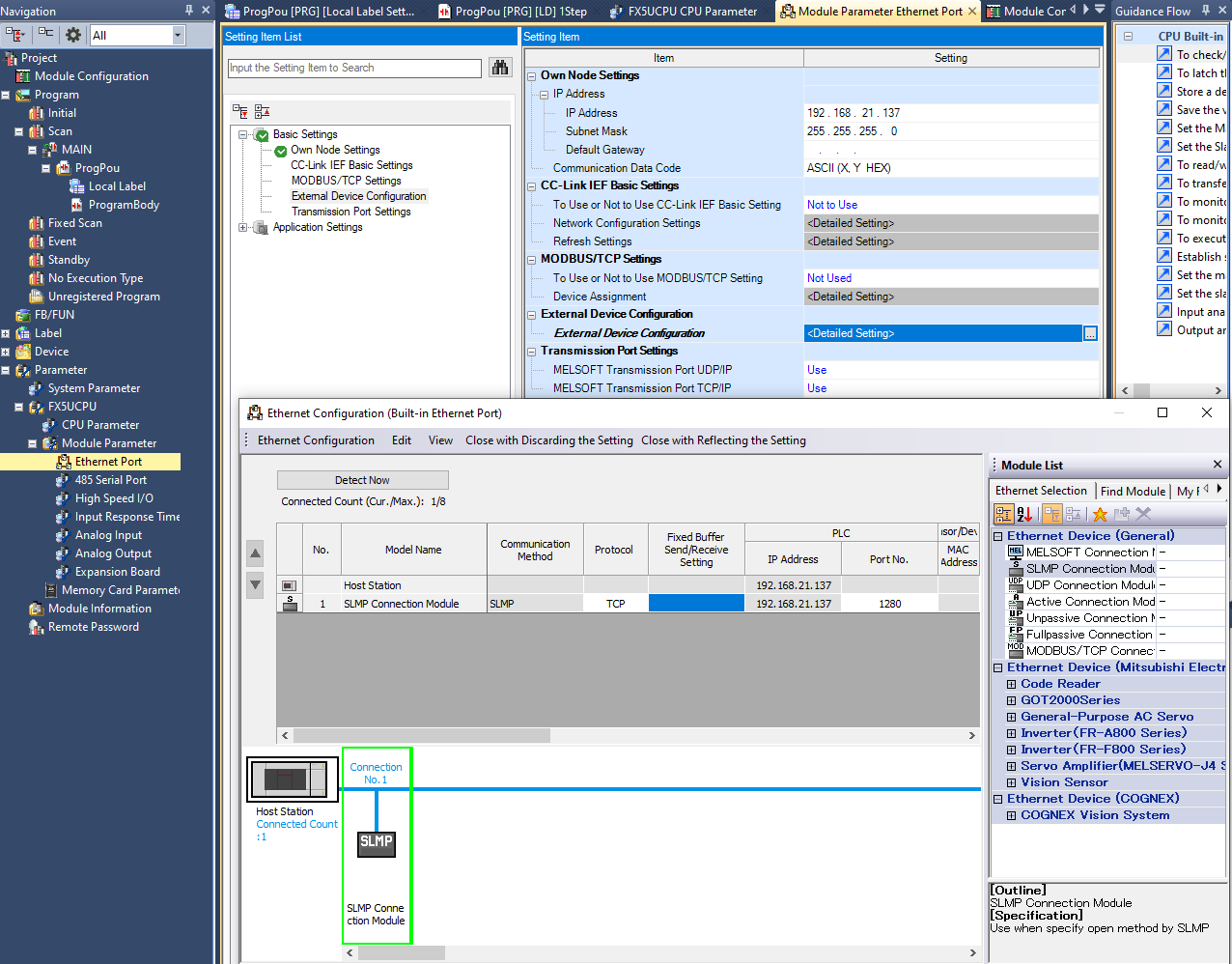Click the Navigation options gear icon
The image size is (1232, 964).
[x=73, y=35]
